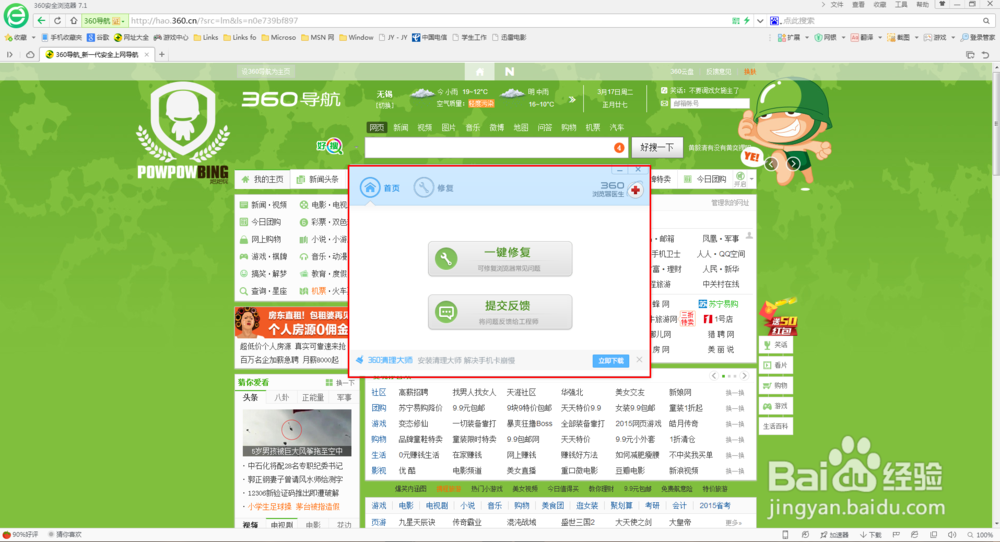Open the 管理我的网址 link
This screenshot has height=542, width=1000.
click(730, 203)
